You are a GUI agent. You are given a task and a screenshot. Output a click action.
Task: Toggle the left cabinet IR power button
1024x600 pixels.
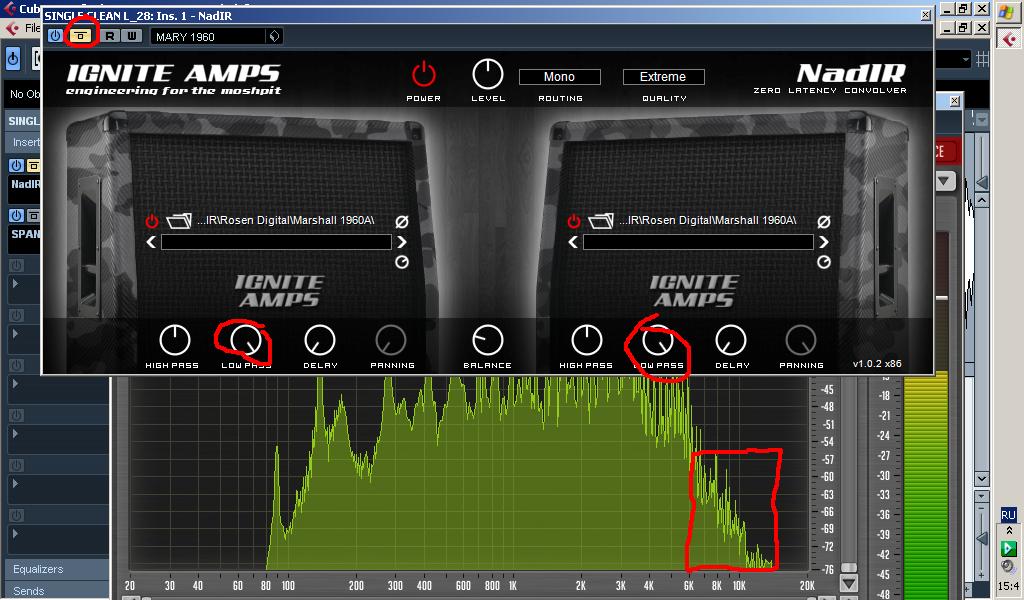point(152,221)
